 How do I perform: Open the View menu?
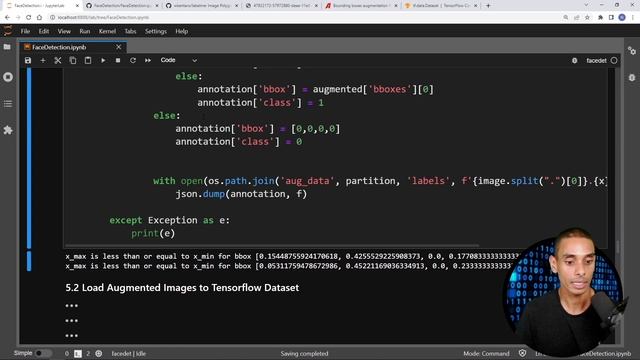64,31
